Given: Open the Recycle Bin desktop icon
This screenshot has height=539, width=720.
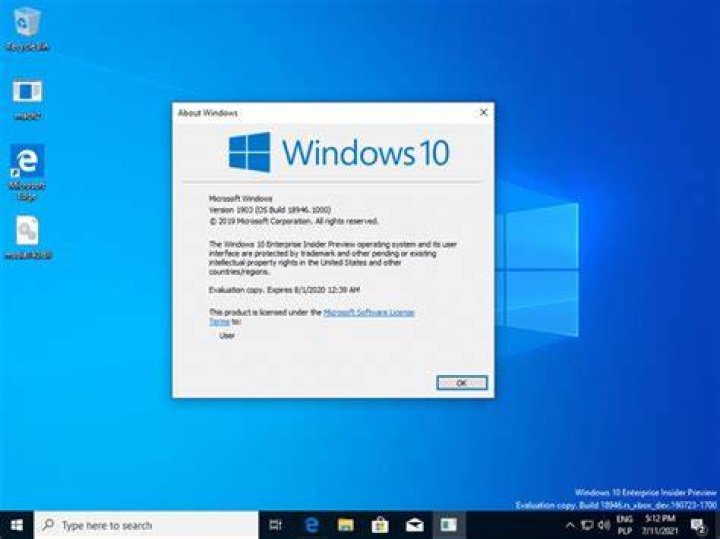Looking at the screenshot, I should coord(27,29).
